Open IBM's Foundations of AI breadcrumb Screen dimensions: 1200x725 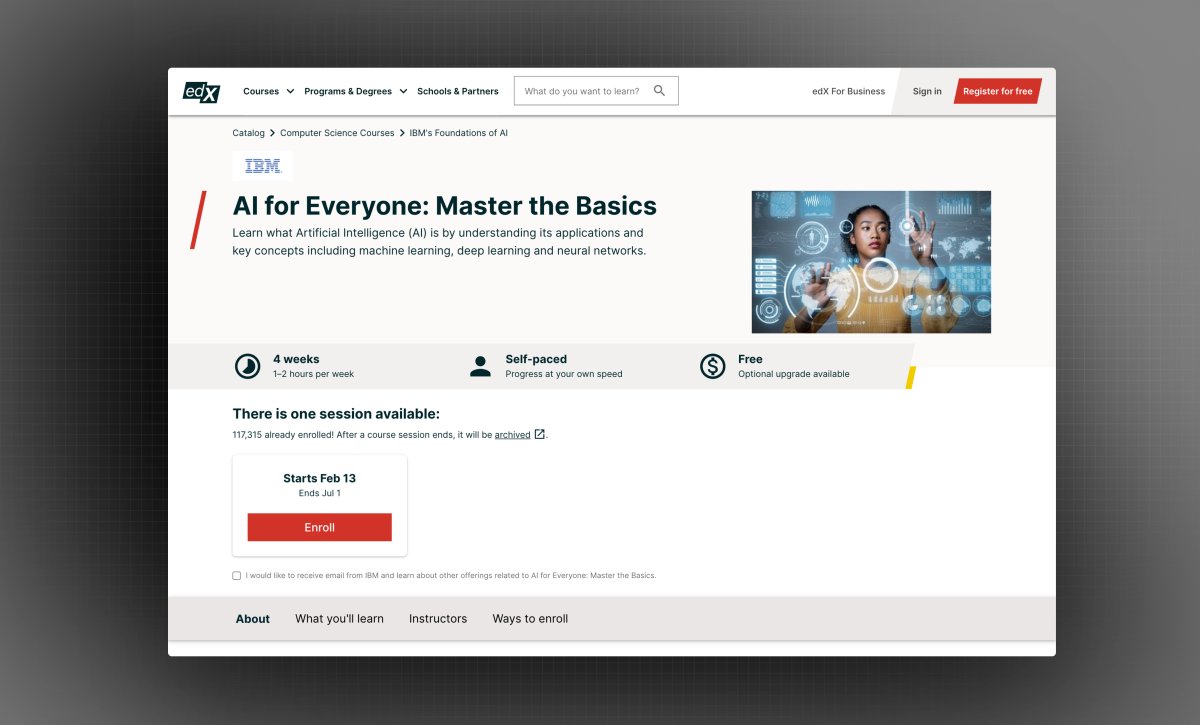(x=459, y=133)
